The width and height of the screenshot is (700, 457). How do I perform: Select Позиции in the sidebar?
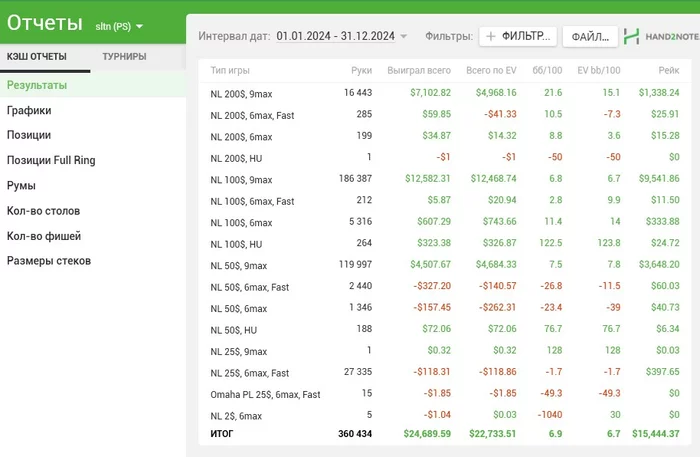pyautogui.click(x=29, y=135)
